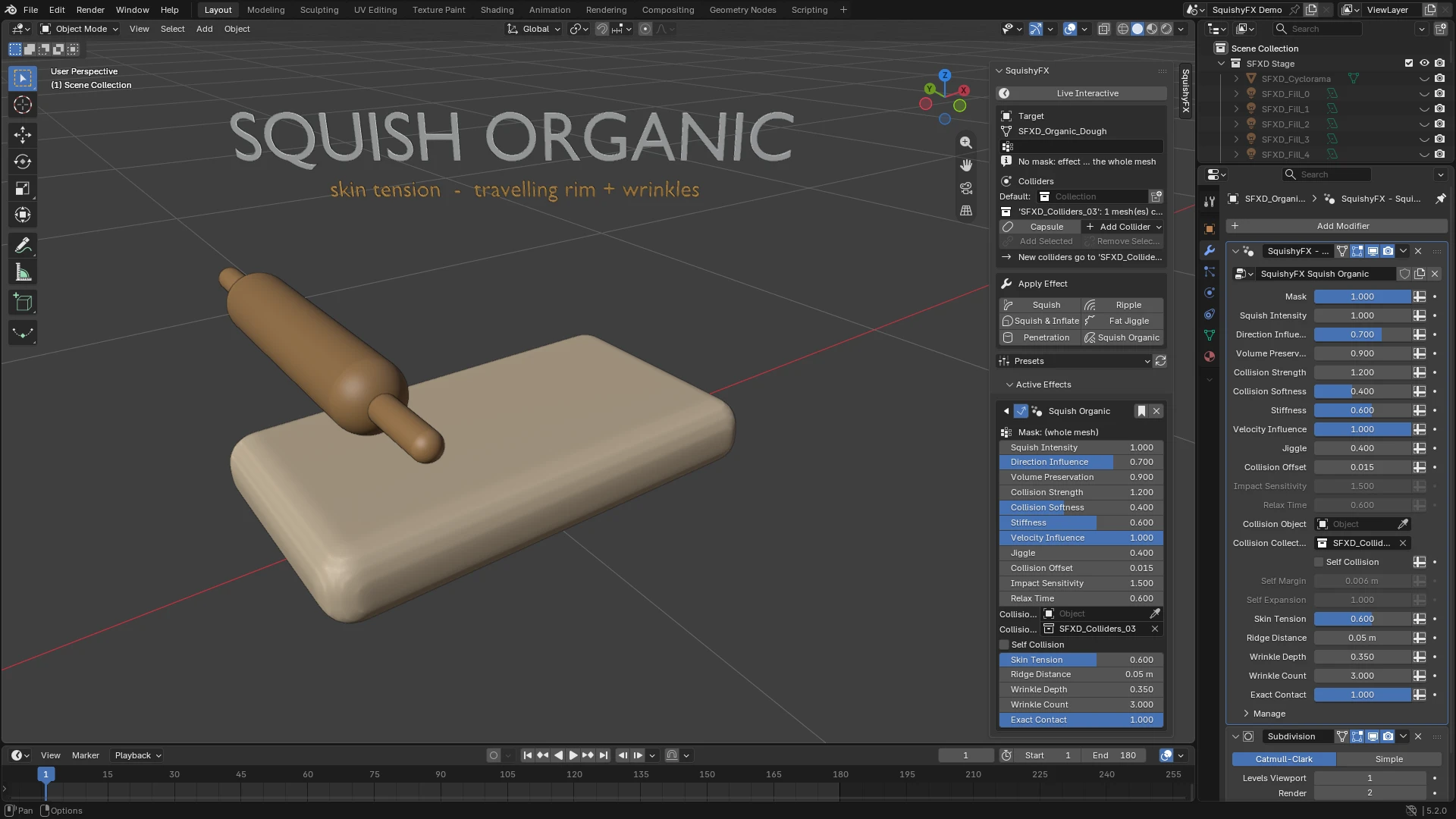1456x819 pixels.
Task: Toggle SFXD Stage collection eye icon
Action: point(1424,64)
